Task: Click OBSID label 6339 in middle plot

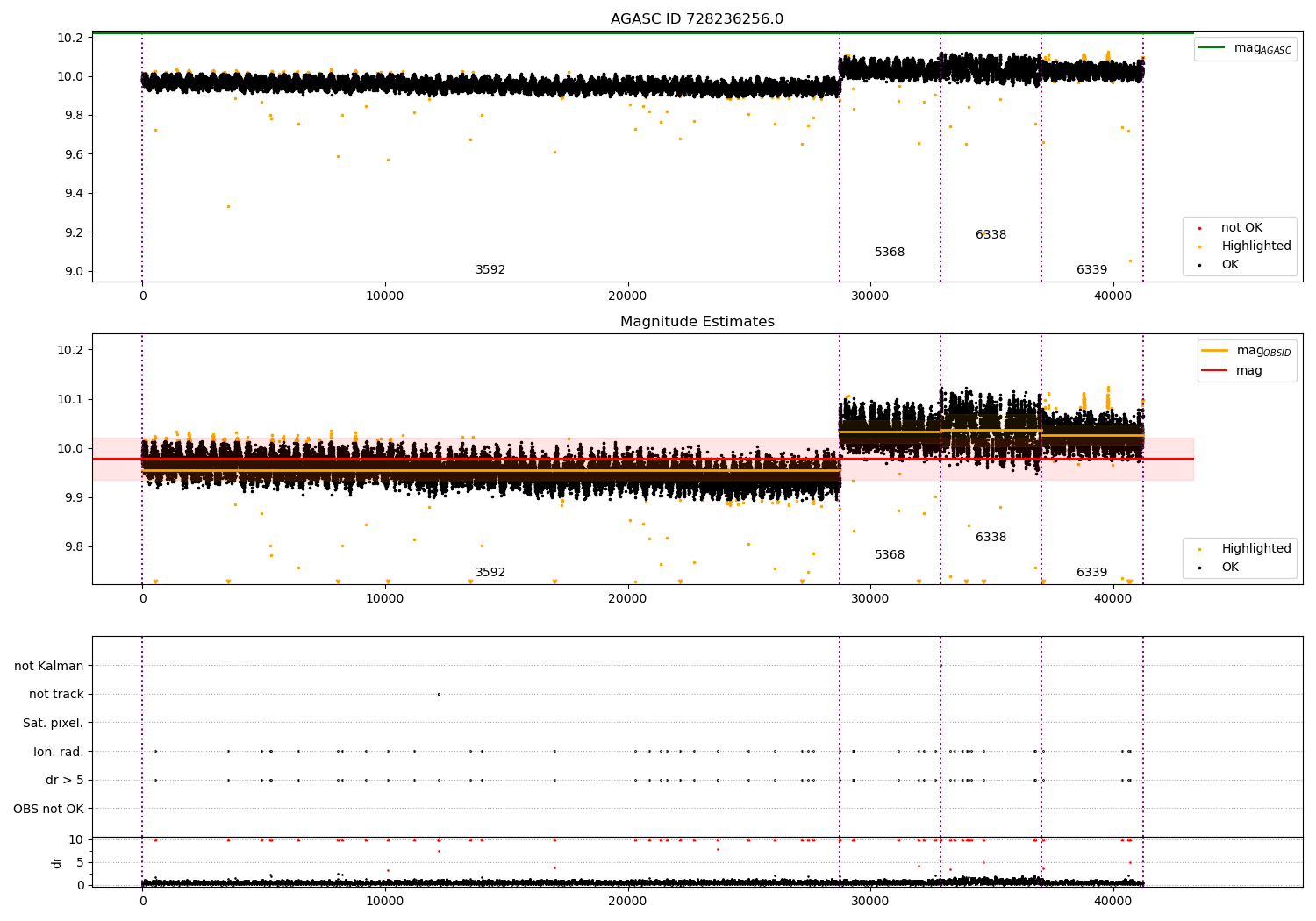Action: coord(1091,573)
